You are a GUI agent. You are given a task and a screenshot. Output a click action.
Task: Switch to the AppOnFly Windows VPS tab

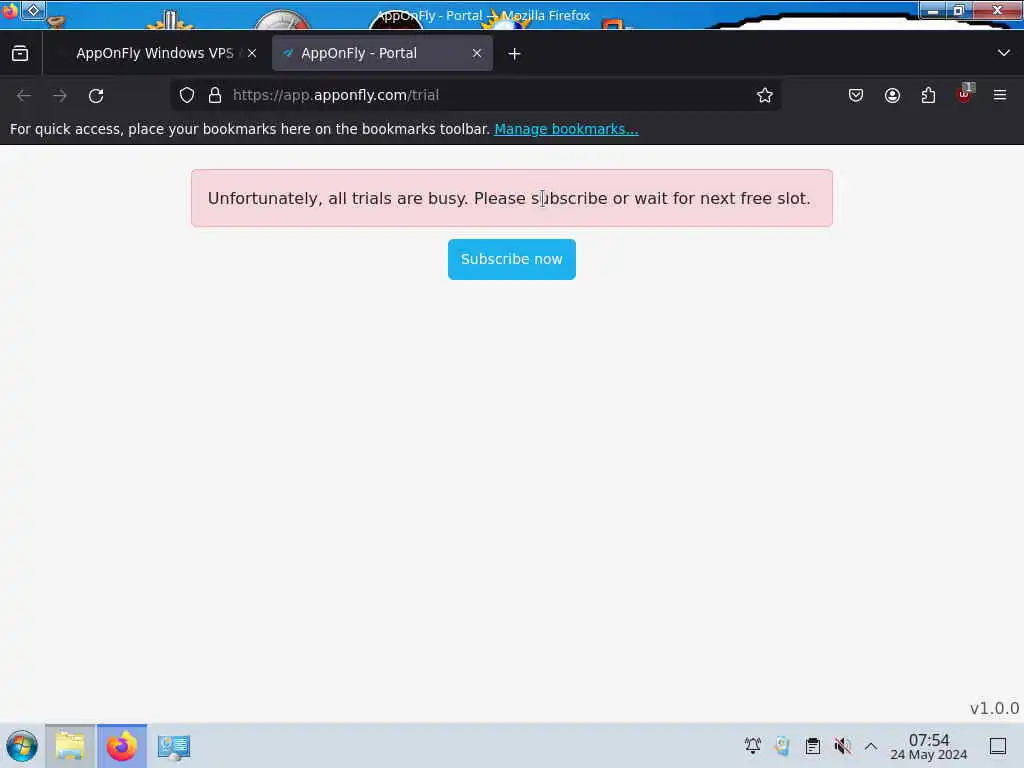(x=155, y=54)
